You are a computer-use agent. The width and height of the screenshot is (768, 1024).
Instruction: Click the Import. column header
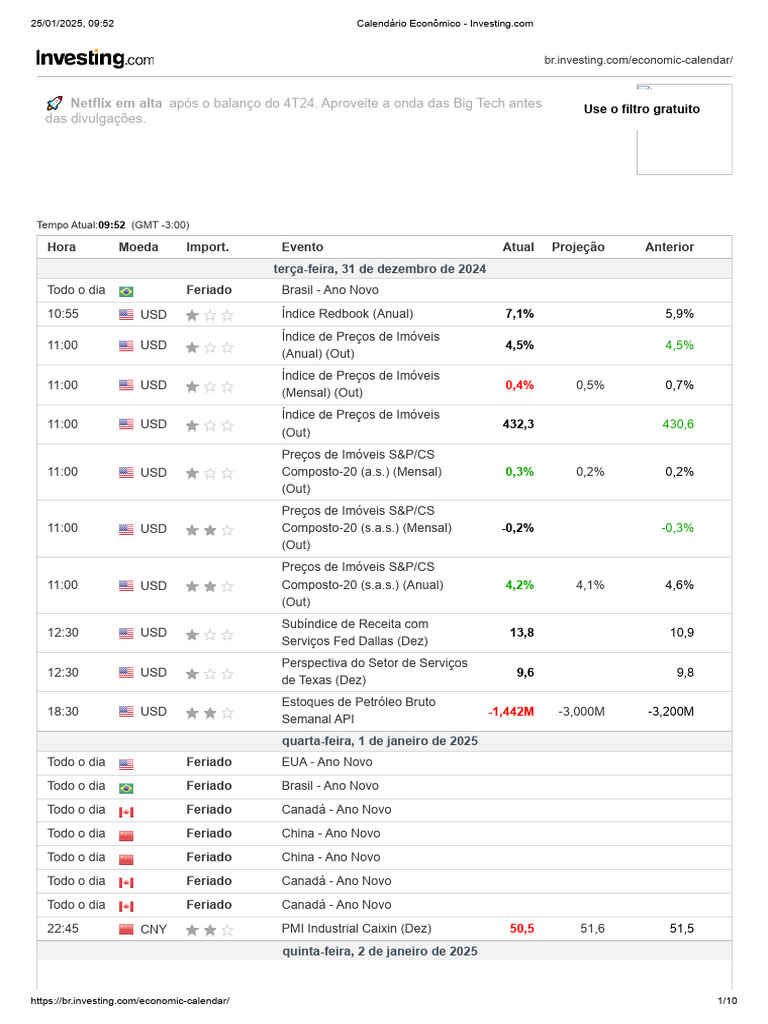[207, 247]
